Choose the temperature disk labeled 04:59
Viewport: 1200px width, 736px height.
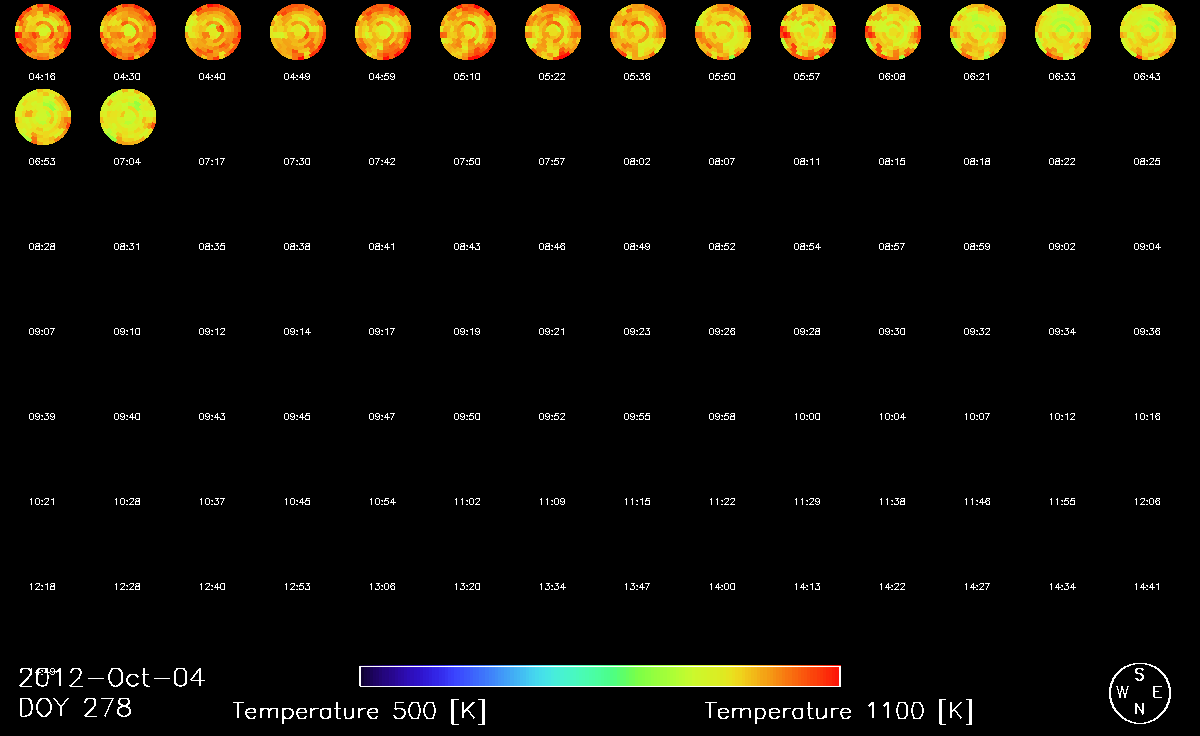click(x=383, y=32)
